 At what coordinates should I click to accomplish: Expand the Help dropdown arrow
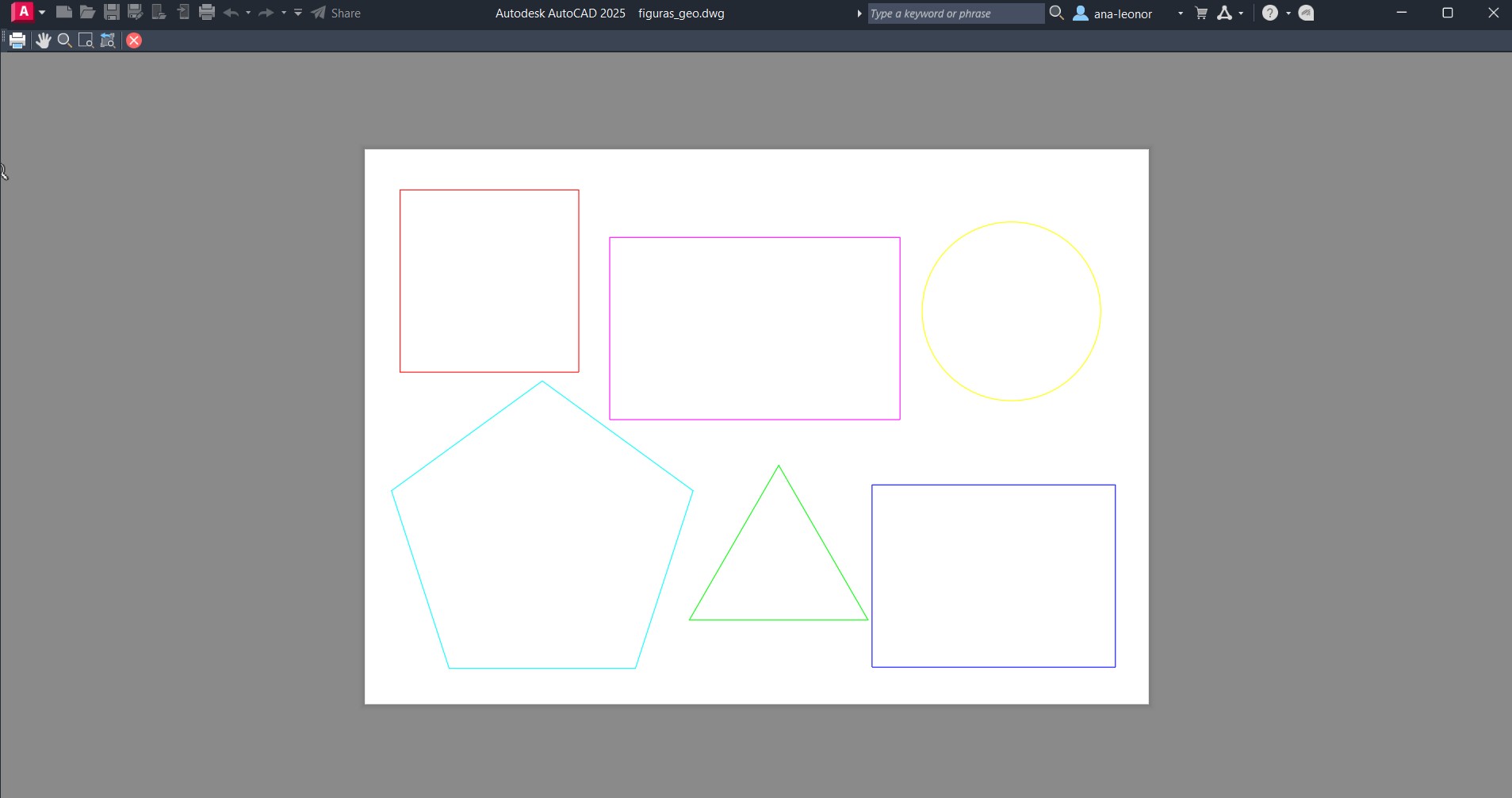pos(1288,13)
